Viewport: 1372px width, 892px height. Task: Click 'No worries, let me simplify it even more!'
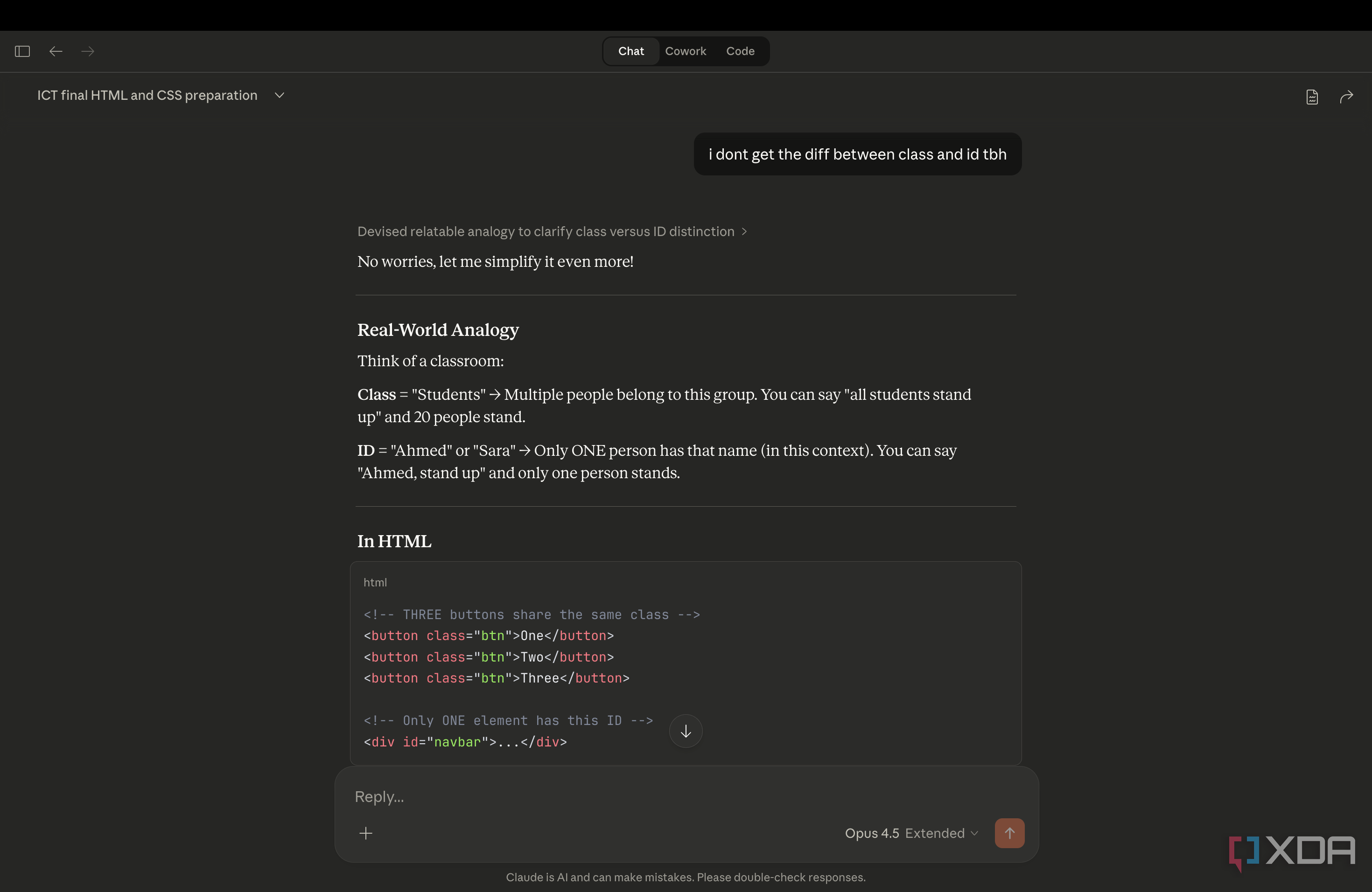[495, 262]
